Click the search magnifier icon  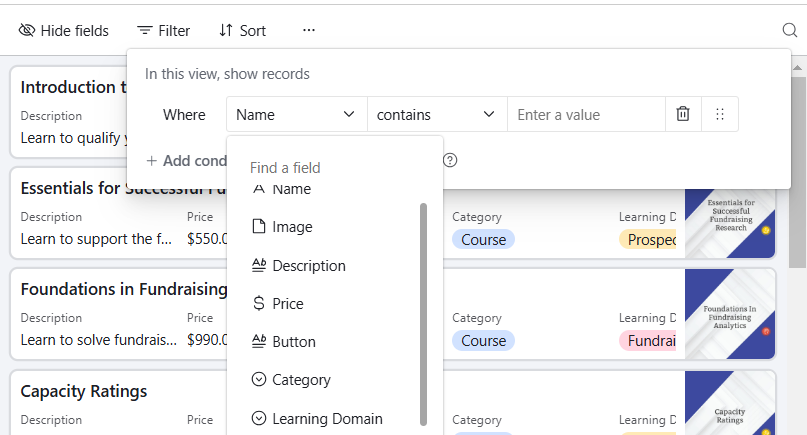tap(789, 31)
